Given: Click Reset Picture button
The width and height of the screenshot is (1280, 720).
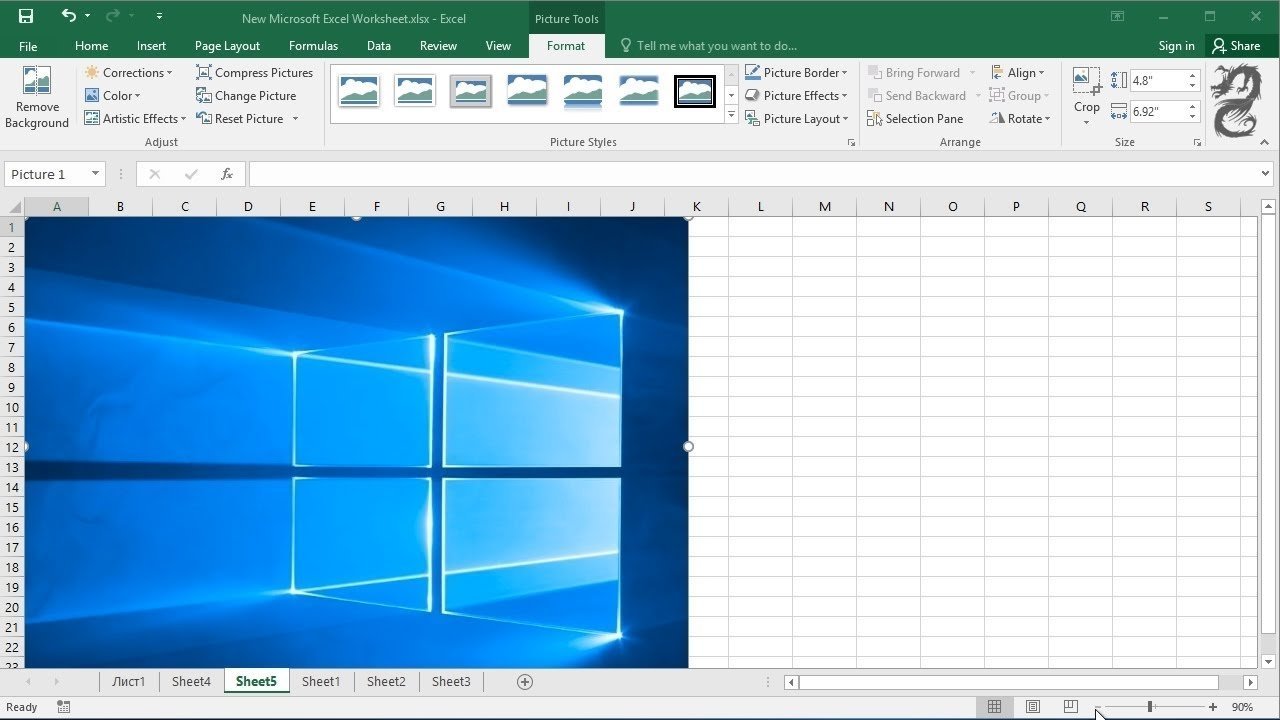Looking at the screenshot, I should point(241,119).
